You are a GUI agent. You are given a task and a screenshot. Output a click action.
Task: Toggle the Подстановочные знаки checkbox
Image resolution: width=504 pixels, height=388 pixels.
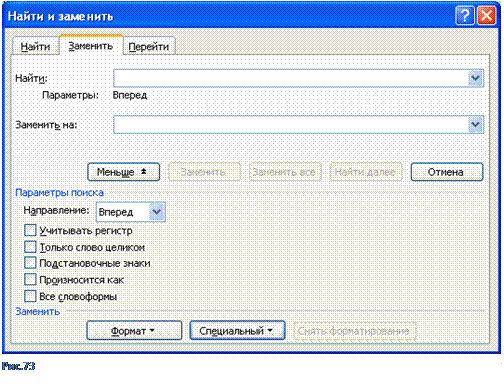click(30, 263)
